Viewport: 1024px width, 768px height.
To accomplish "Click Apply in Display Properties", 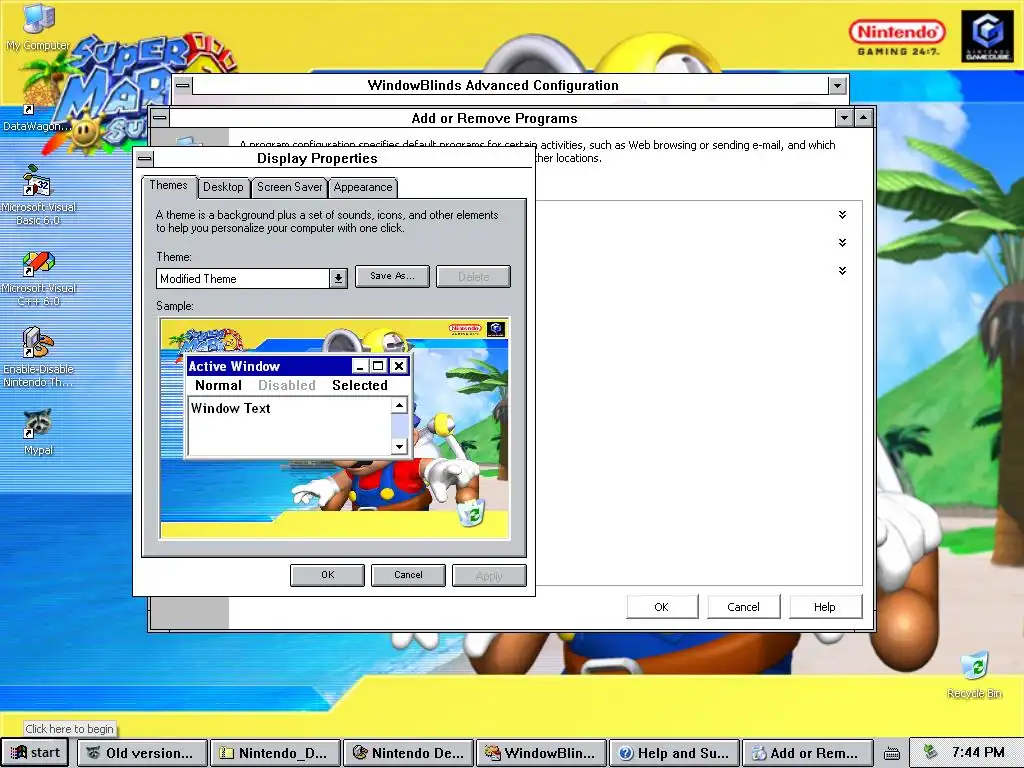I will pyautogui.click(x=489, y=575).
